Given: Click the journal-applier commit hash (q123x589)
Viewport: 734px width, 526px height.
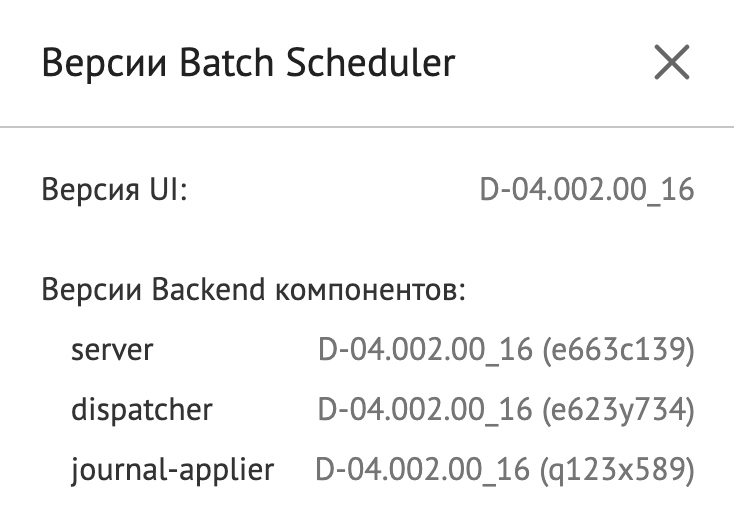Looking at the screenshot, I should pyautogui.click(x=616, y=468).
